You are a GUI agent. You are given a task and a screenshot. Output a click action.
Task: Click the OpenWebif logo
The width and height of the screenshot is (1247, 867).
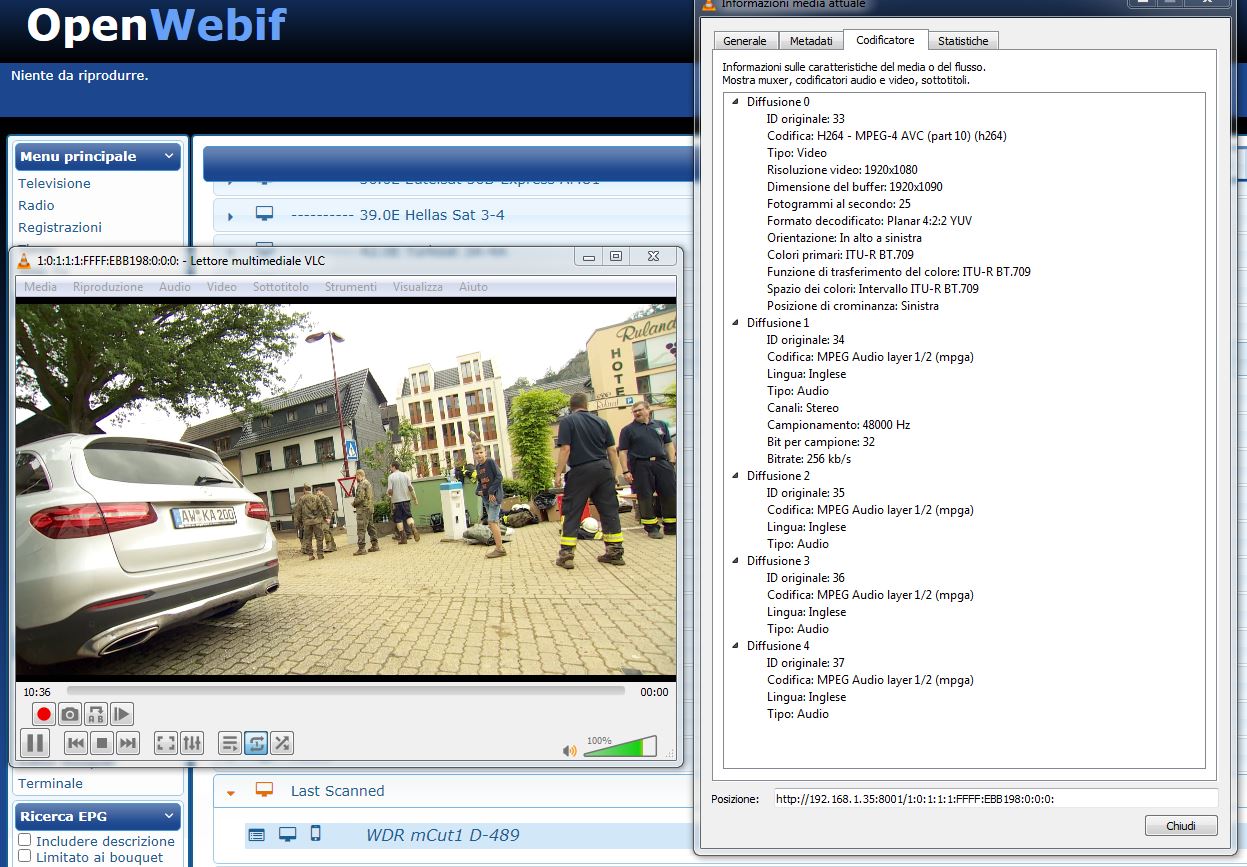pos(156,26)
